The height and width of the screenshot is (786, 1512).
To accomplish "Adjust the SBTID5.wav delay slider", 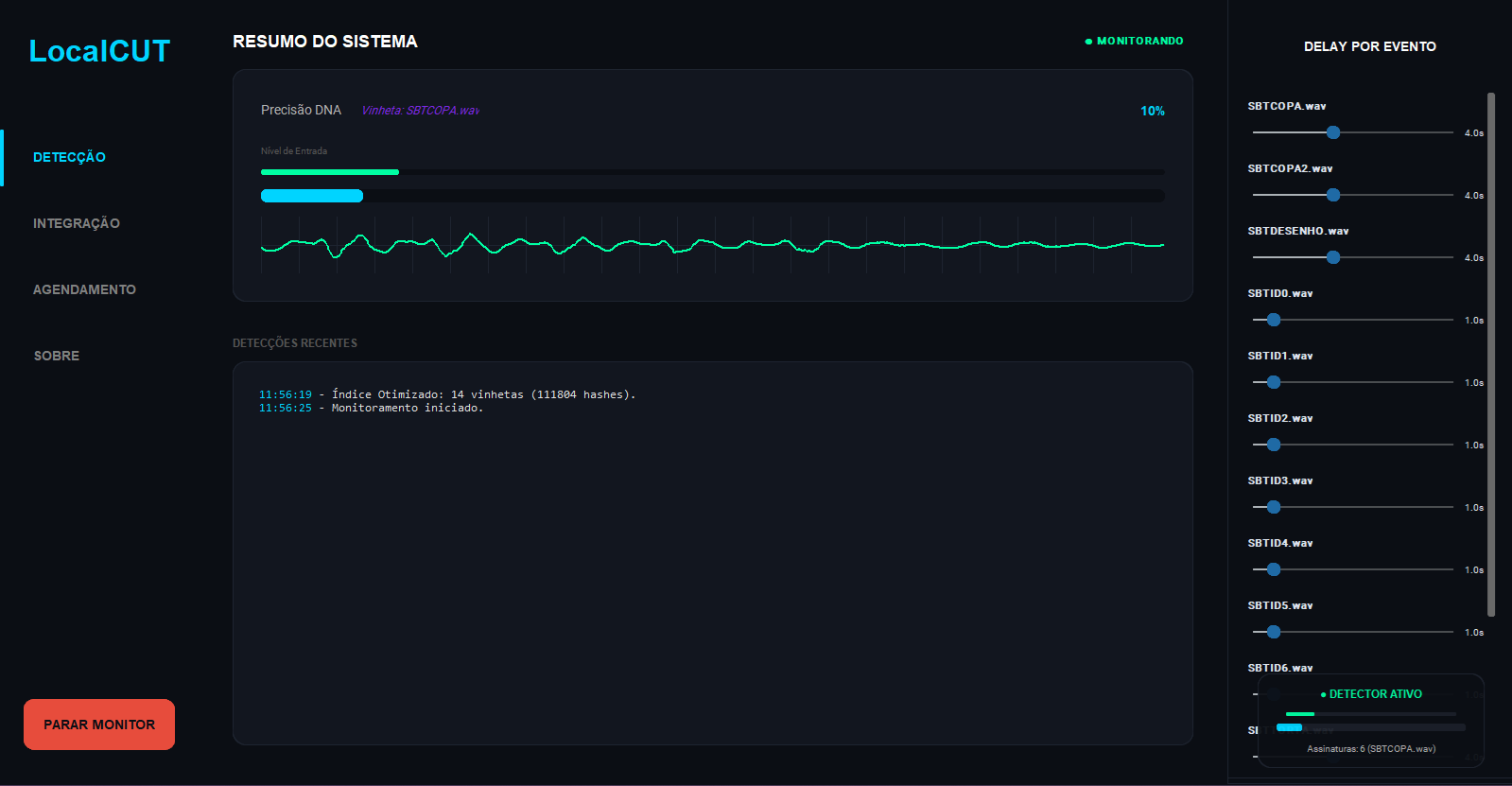I will (x=1352, y=632).
